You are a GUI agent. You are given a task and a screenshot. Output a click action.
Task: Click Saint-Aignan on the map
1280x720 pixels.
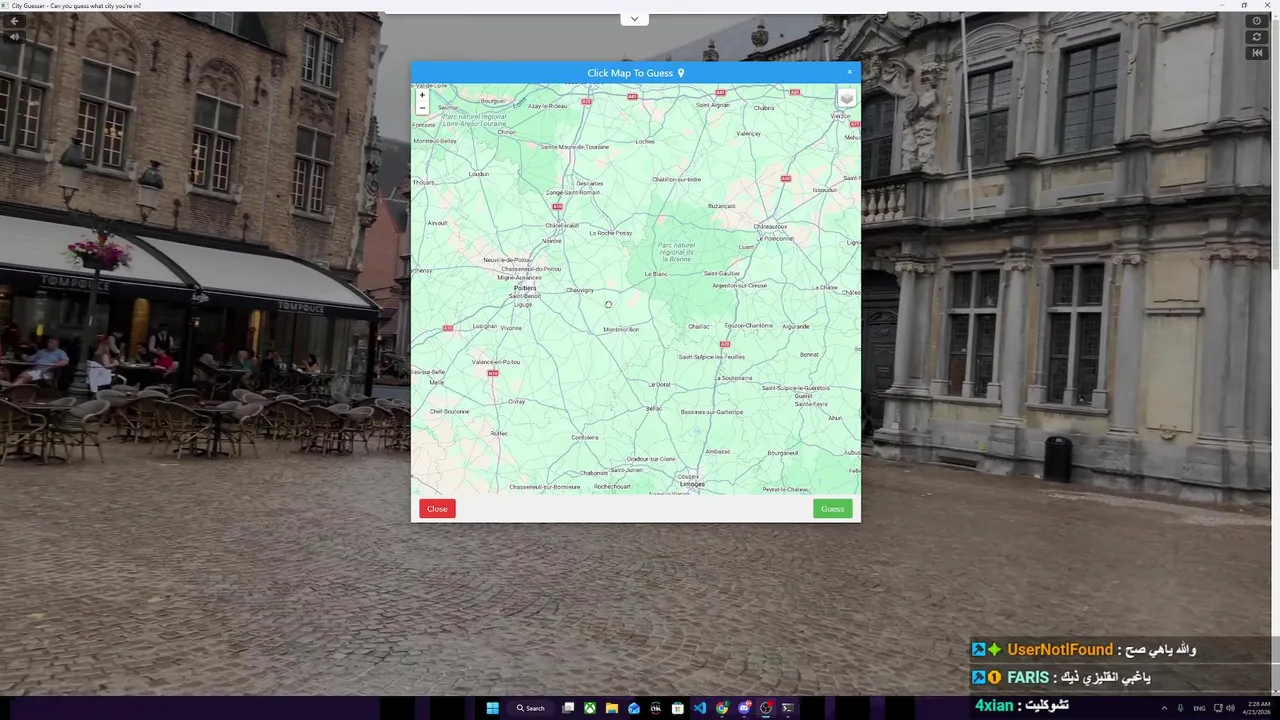pos(713,105)
